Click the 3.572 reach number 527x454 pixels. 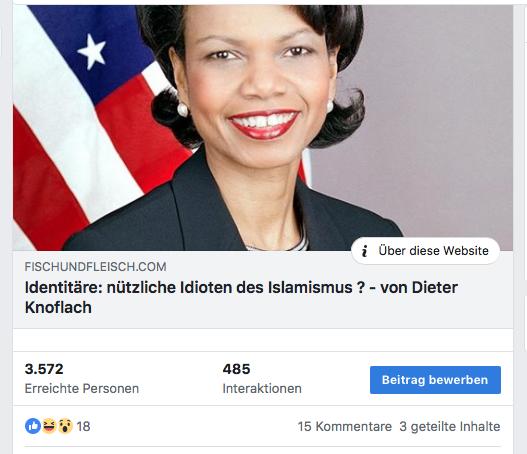[x=44, y=369]
